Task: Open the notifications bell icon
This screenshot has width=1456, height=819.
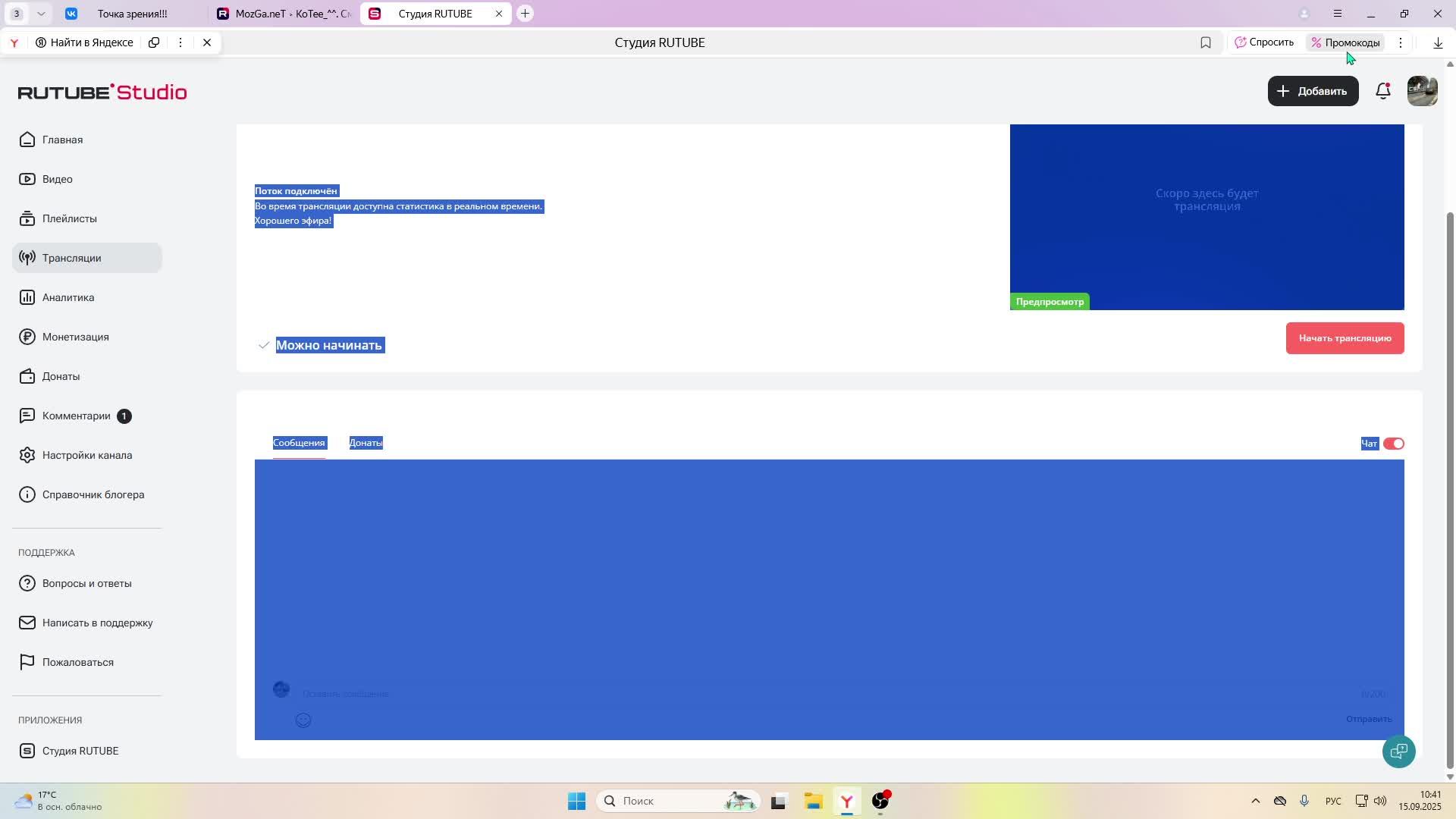Action: [1383, 91]
